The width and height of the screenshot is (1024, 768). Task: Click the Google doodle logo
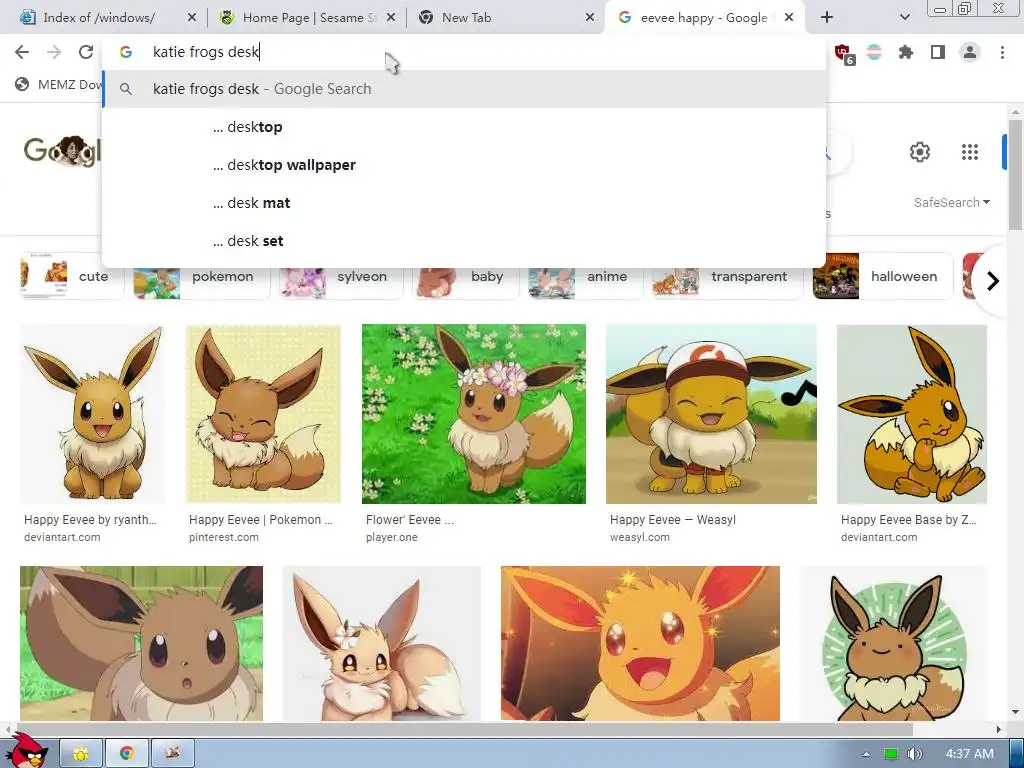63,152
